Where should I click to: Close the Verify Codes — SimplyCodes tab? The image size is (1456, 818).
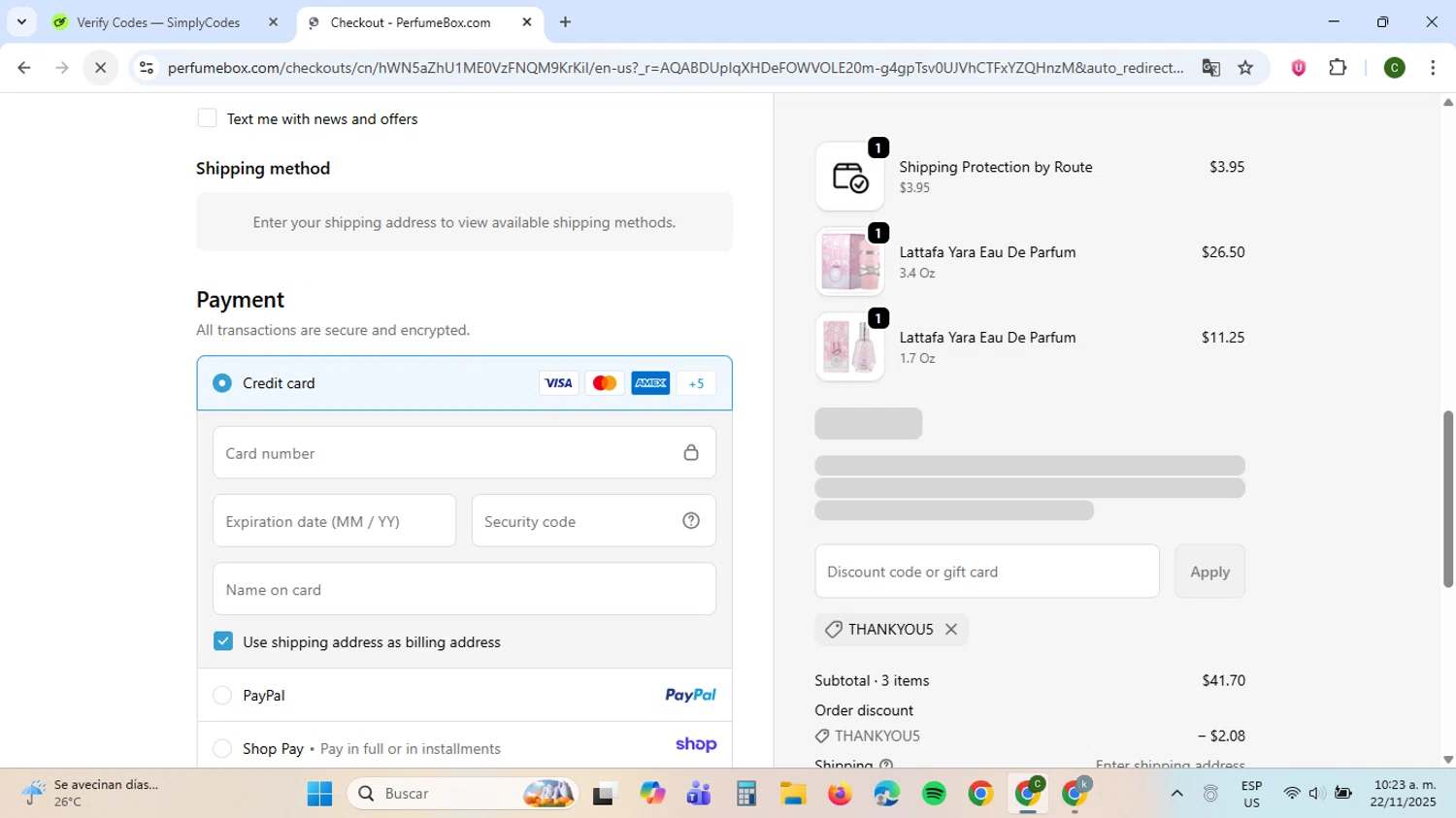point(273,22)
